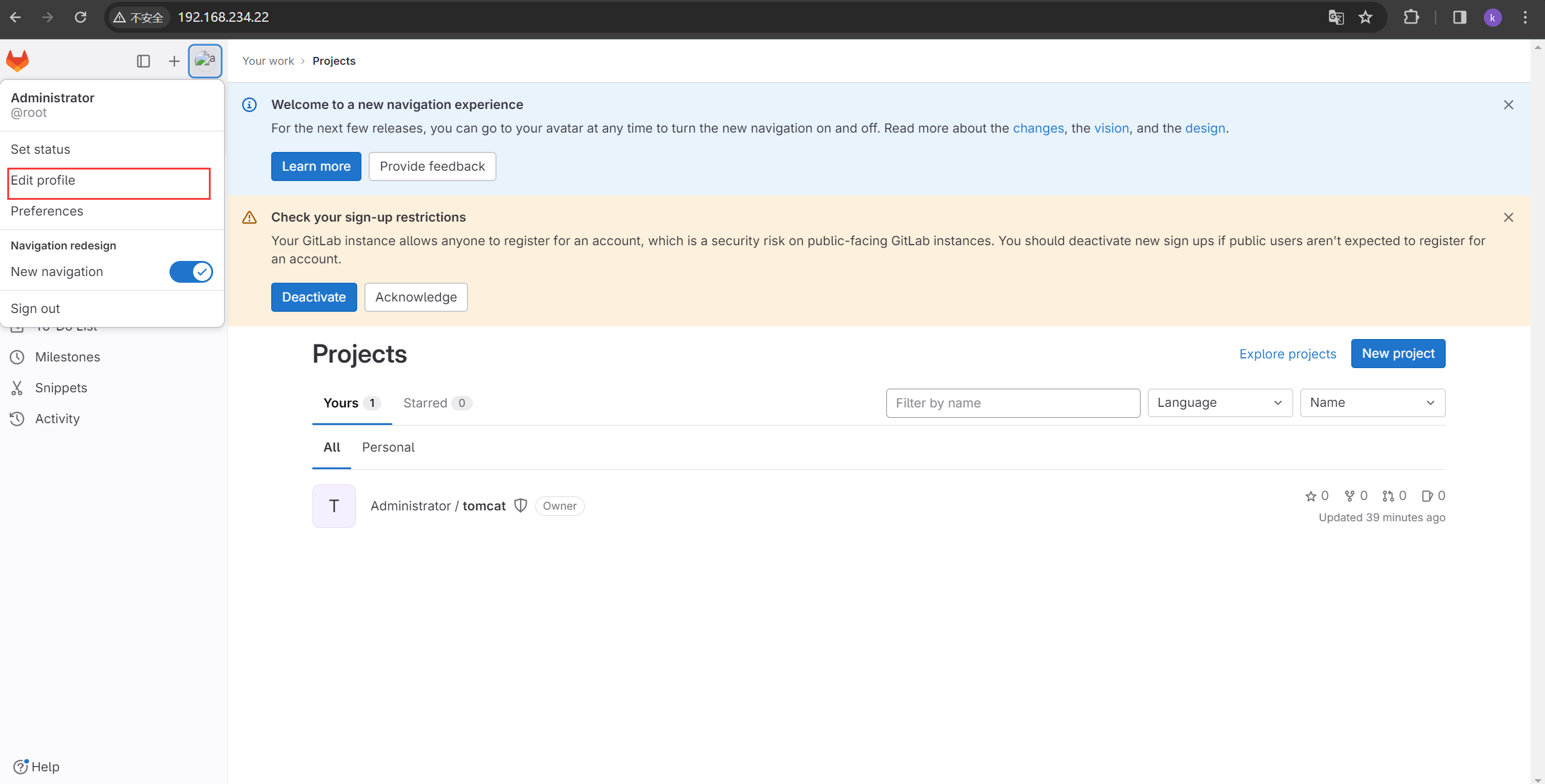Close the sign-up restrictions warning

coord(1508,217)
